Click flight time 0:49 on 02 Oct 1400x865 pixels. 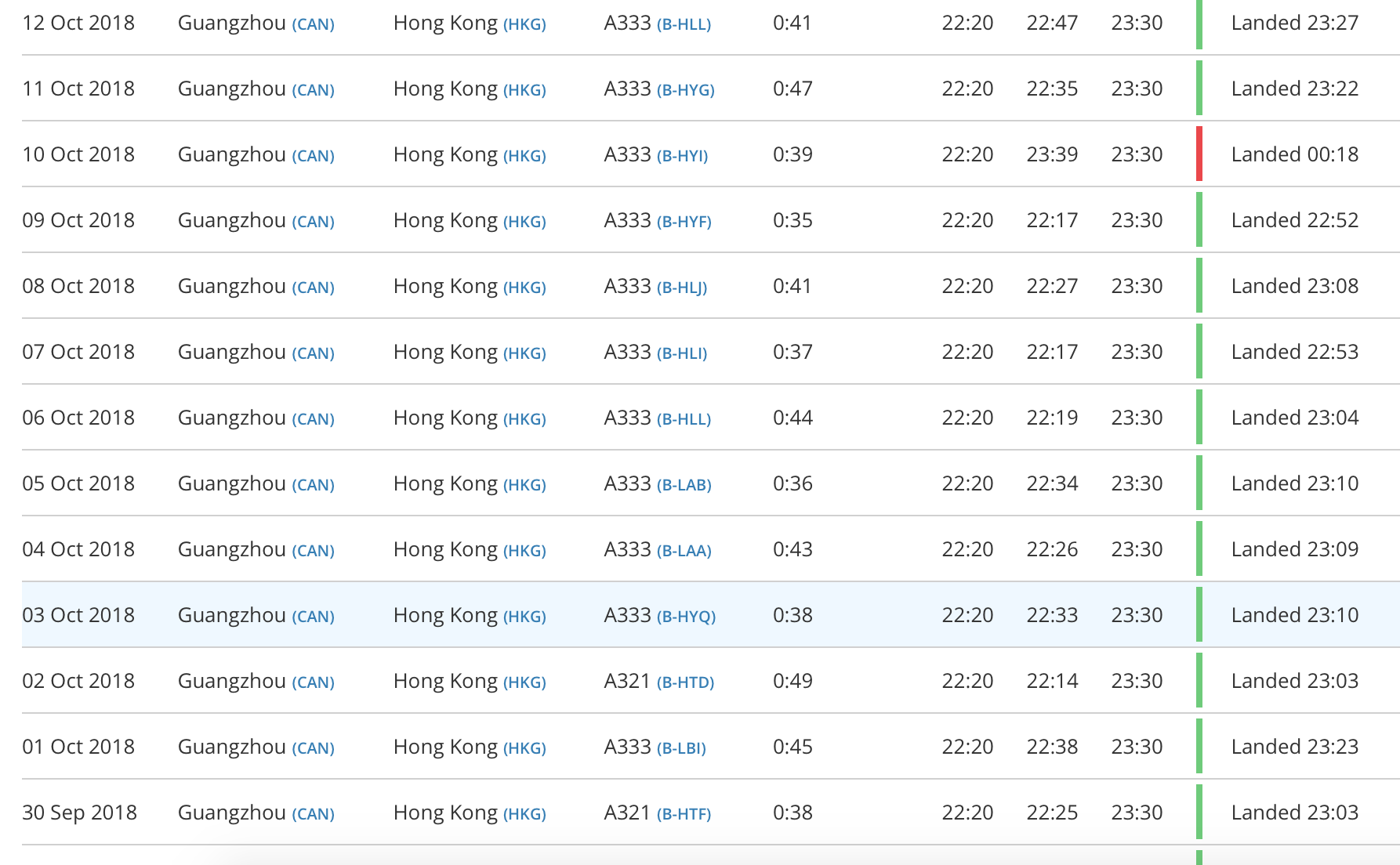(x=792, y=681)
